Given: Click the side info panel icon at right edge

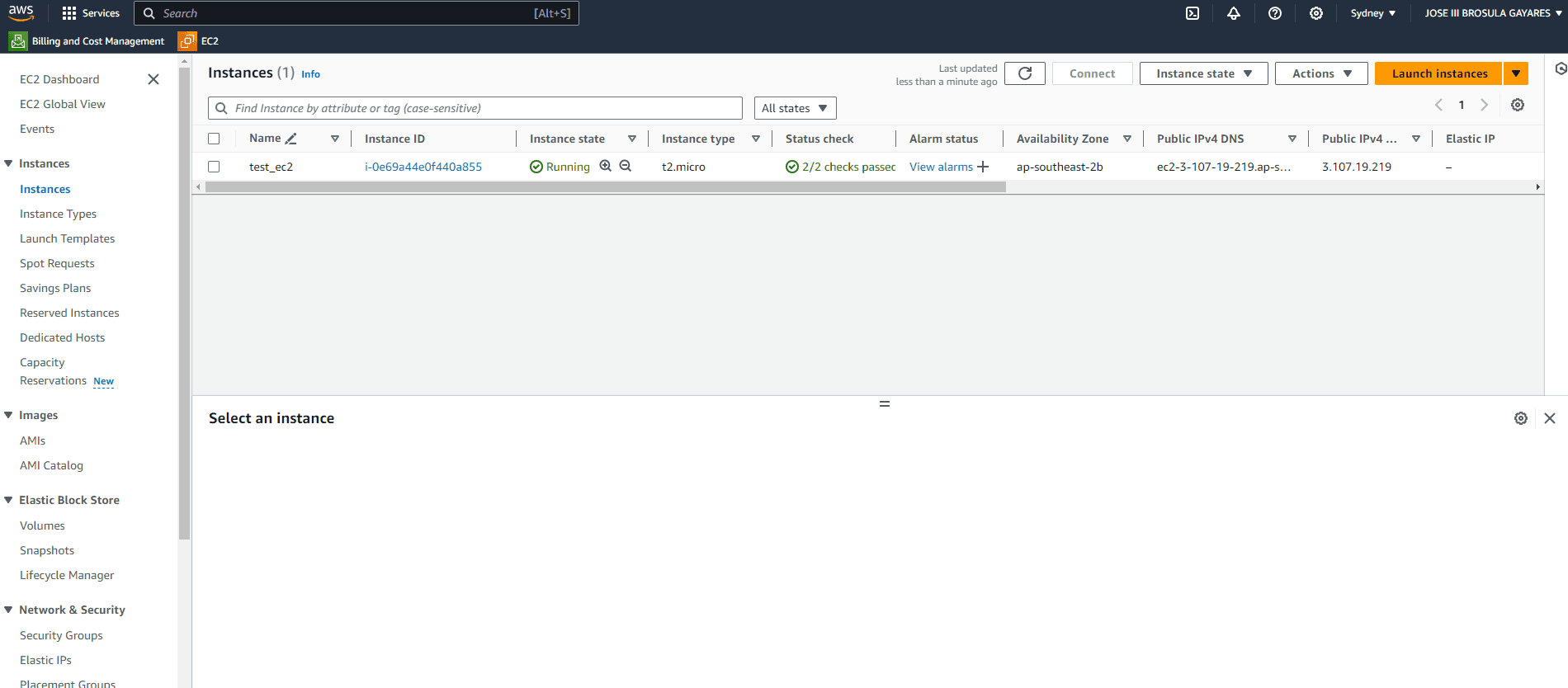Looking at the screenshot, I should pyautogui.click(x=1560, y=68).
